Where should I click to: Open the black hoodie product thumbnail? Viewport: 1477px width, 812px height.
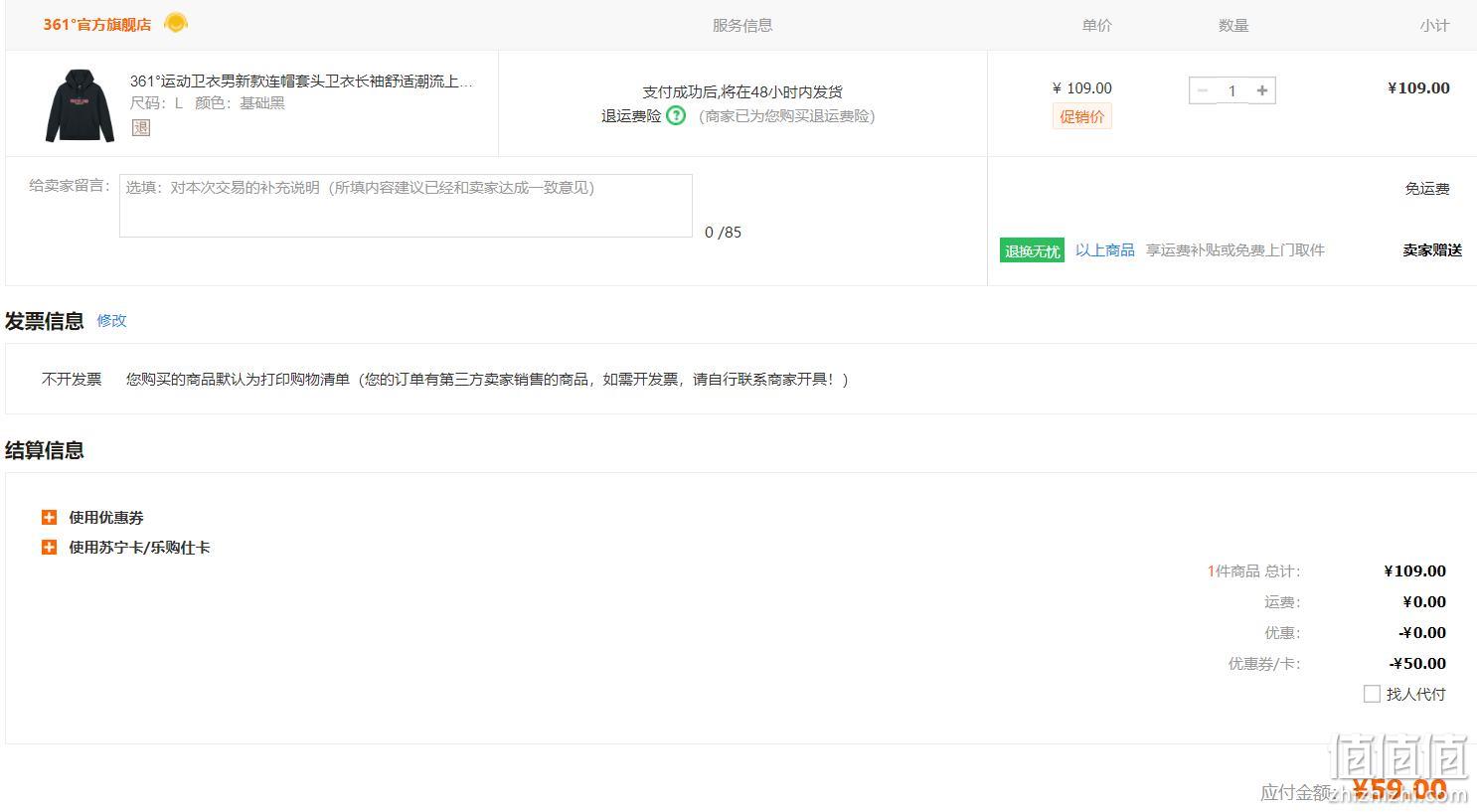point(81,104)
